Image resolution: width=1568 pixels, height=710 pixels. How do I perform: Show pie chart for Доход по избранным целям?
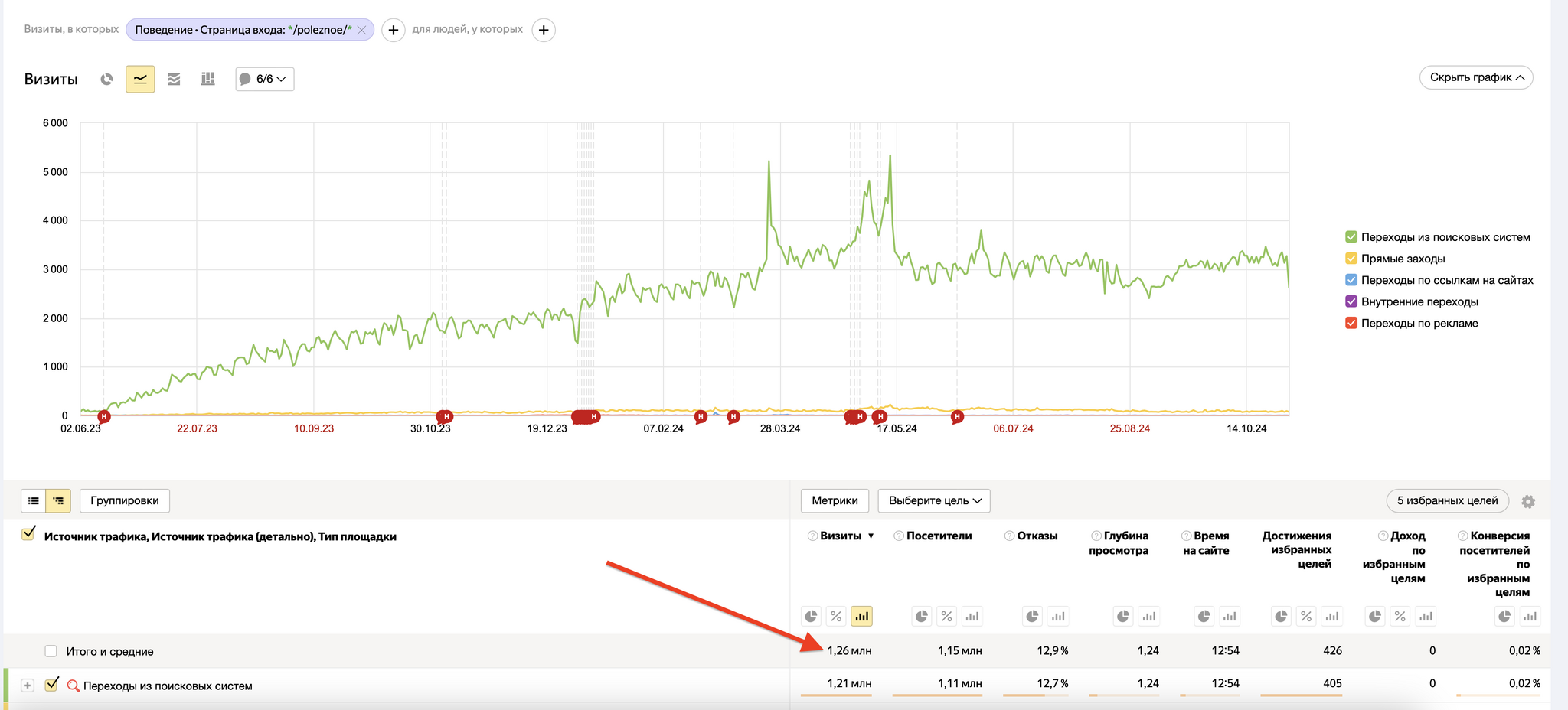click(x=1375, y=616)
